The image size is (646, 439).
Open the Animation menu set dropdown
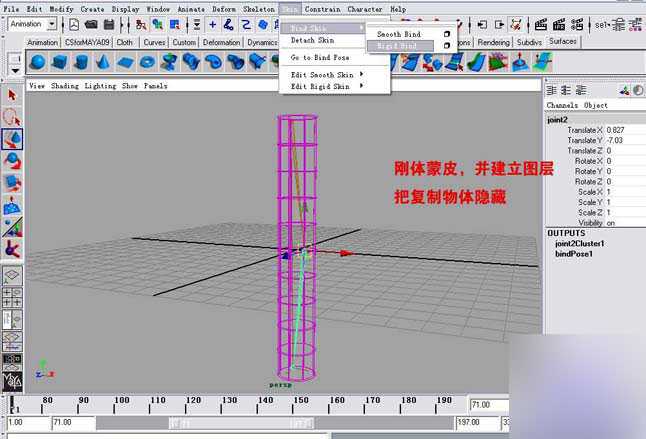pyautogui.click(x=52, y=24)
